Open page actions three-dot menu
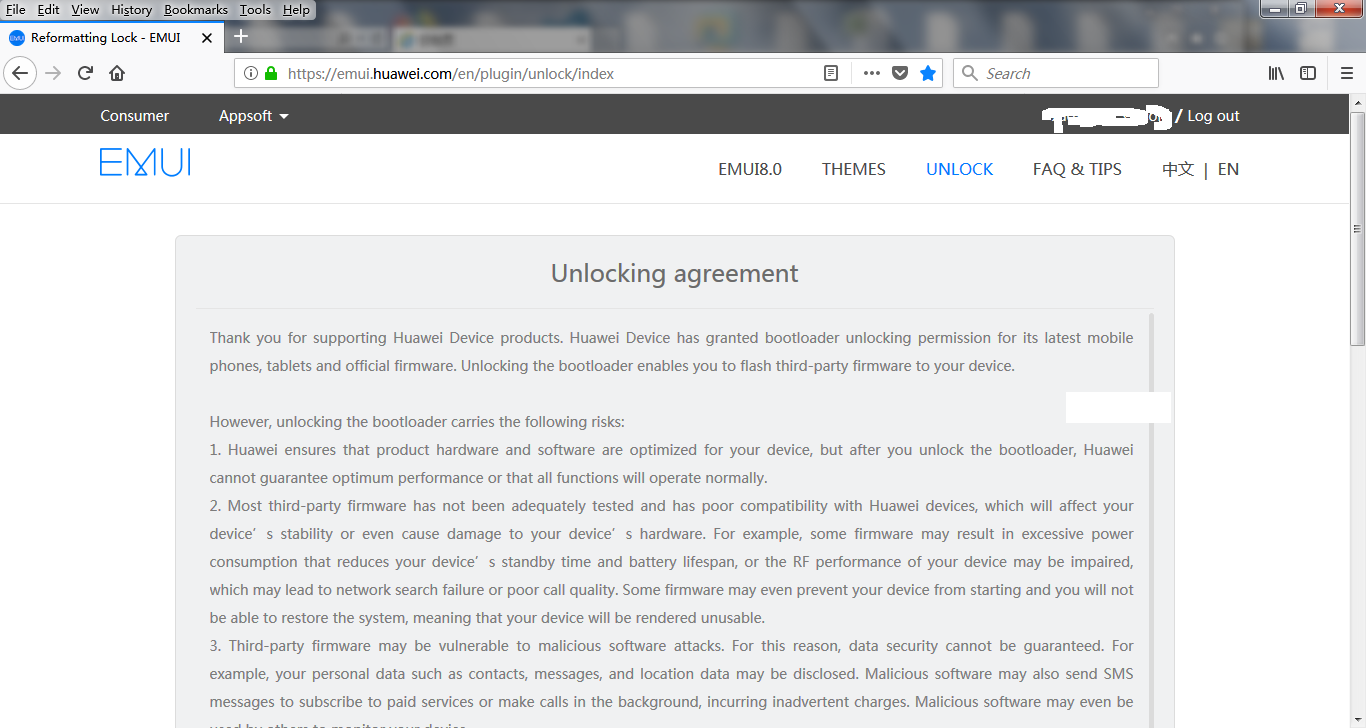 871,73
